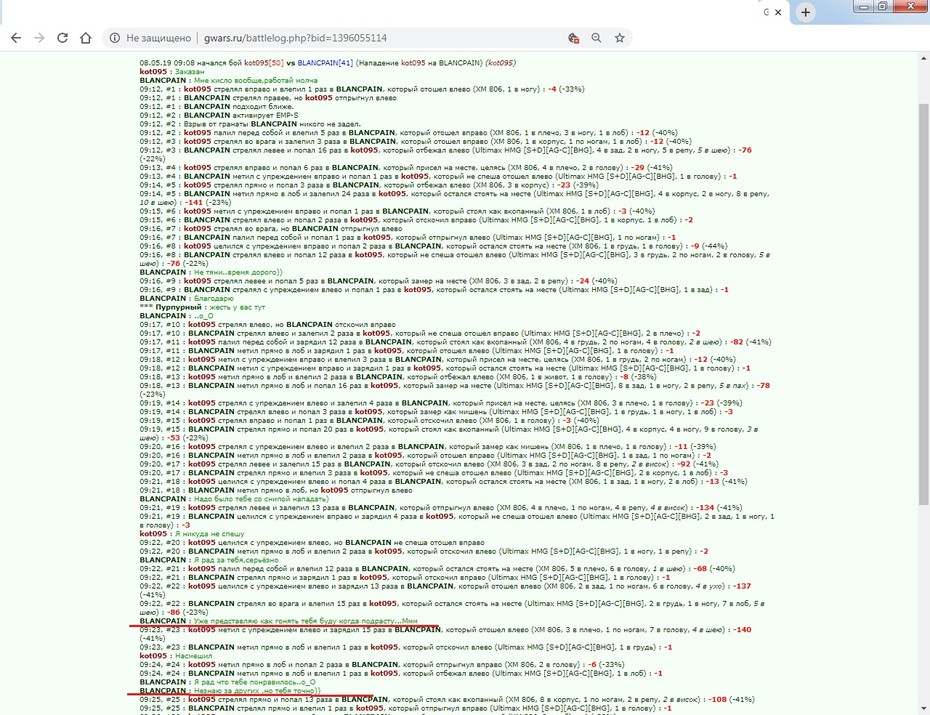
Task: Click chat line 'kot095 : Заказан'
Action: [x=172, y=72]
